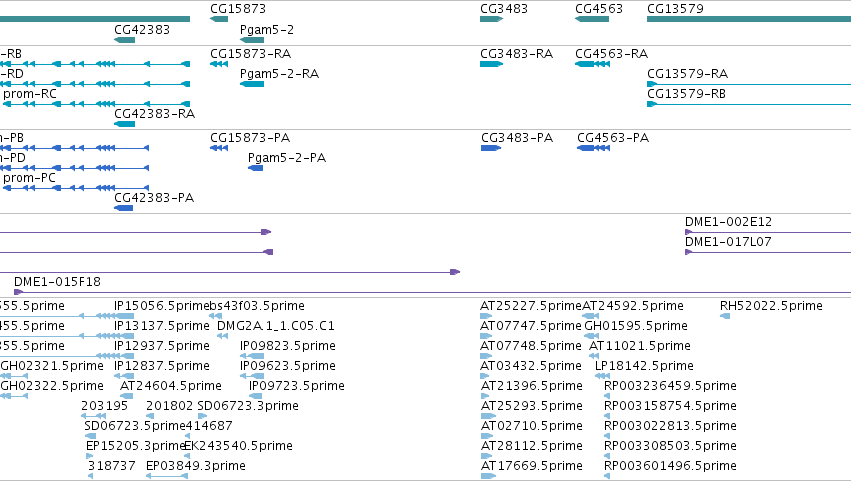This screenshot has height=481, width=851.
Task: Select EST EK243540.5prime
Action: point(238,447)
